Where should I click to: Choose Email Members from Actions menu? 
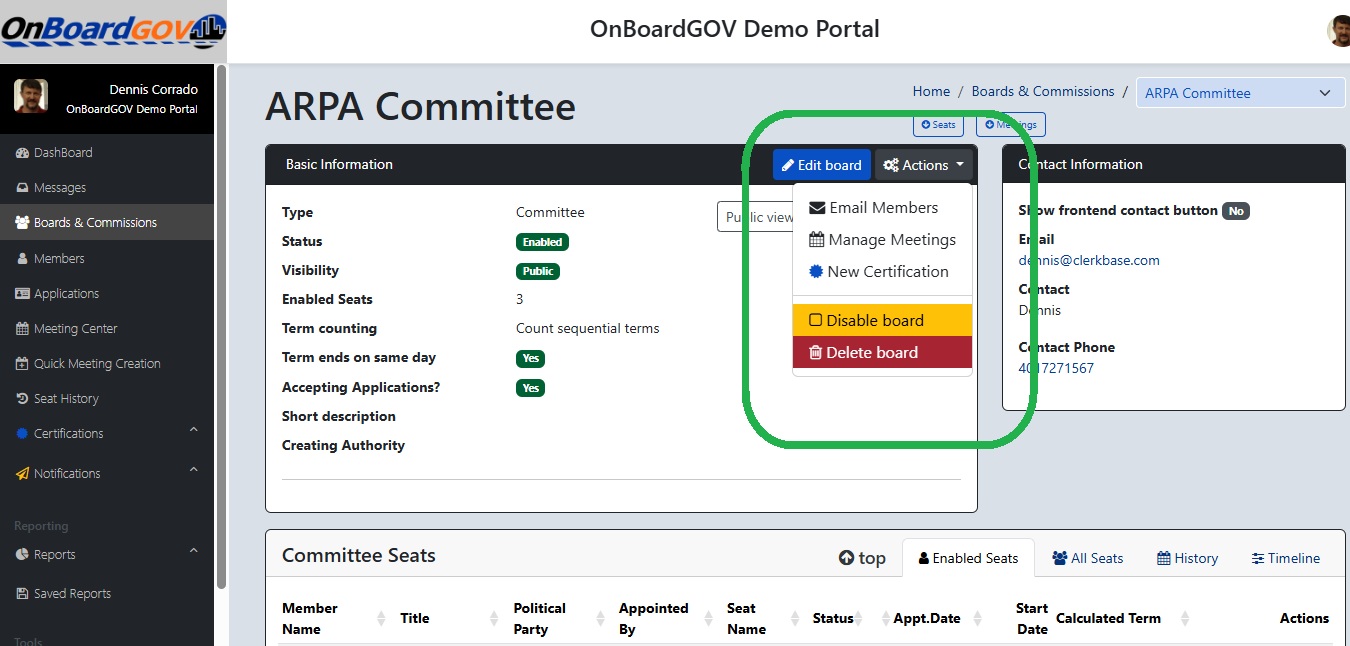pos(882,208)
